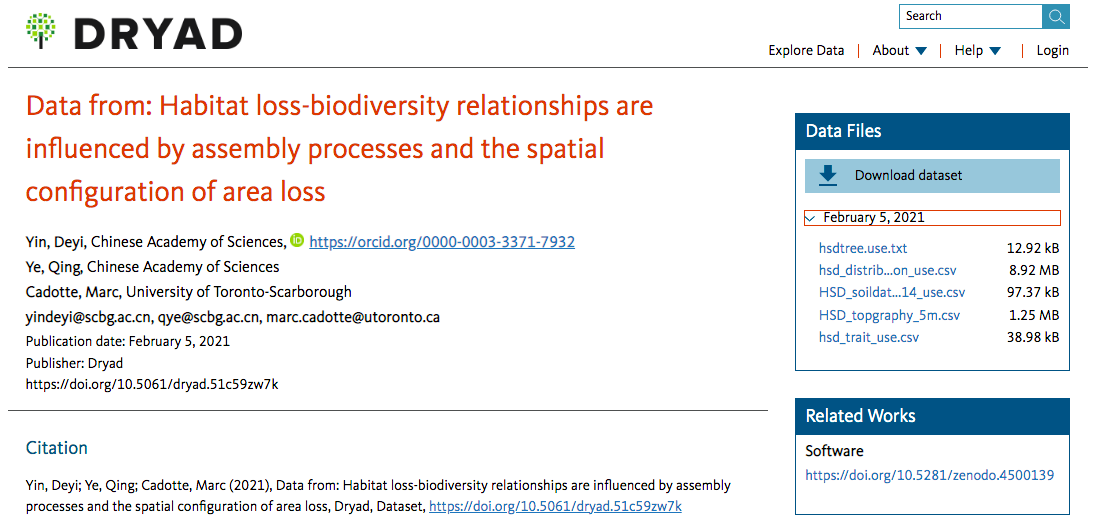Click the download arrow icon
Image resolution: width=1096 pixels, height=530 pixels.
828,175
